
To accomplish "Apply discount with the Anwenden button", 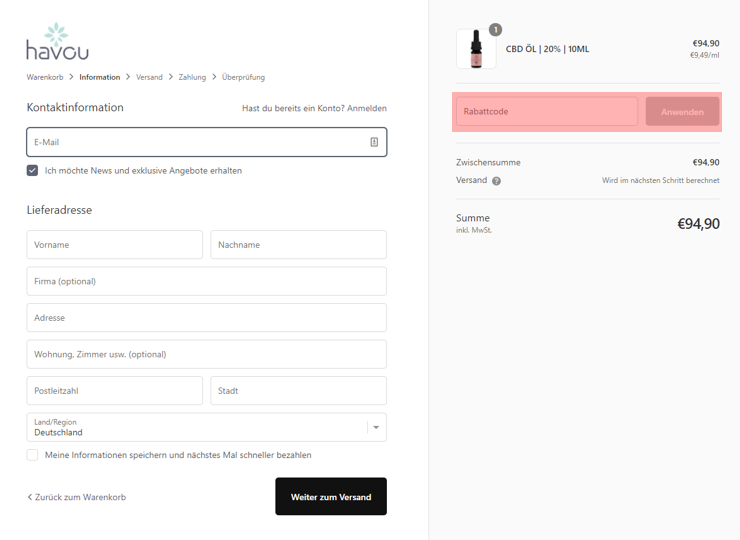I will (x=682, y=112).
